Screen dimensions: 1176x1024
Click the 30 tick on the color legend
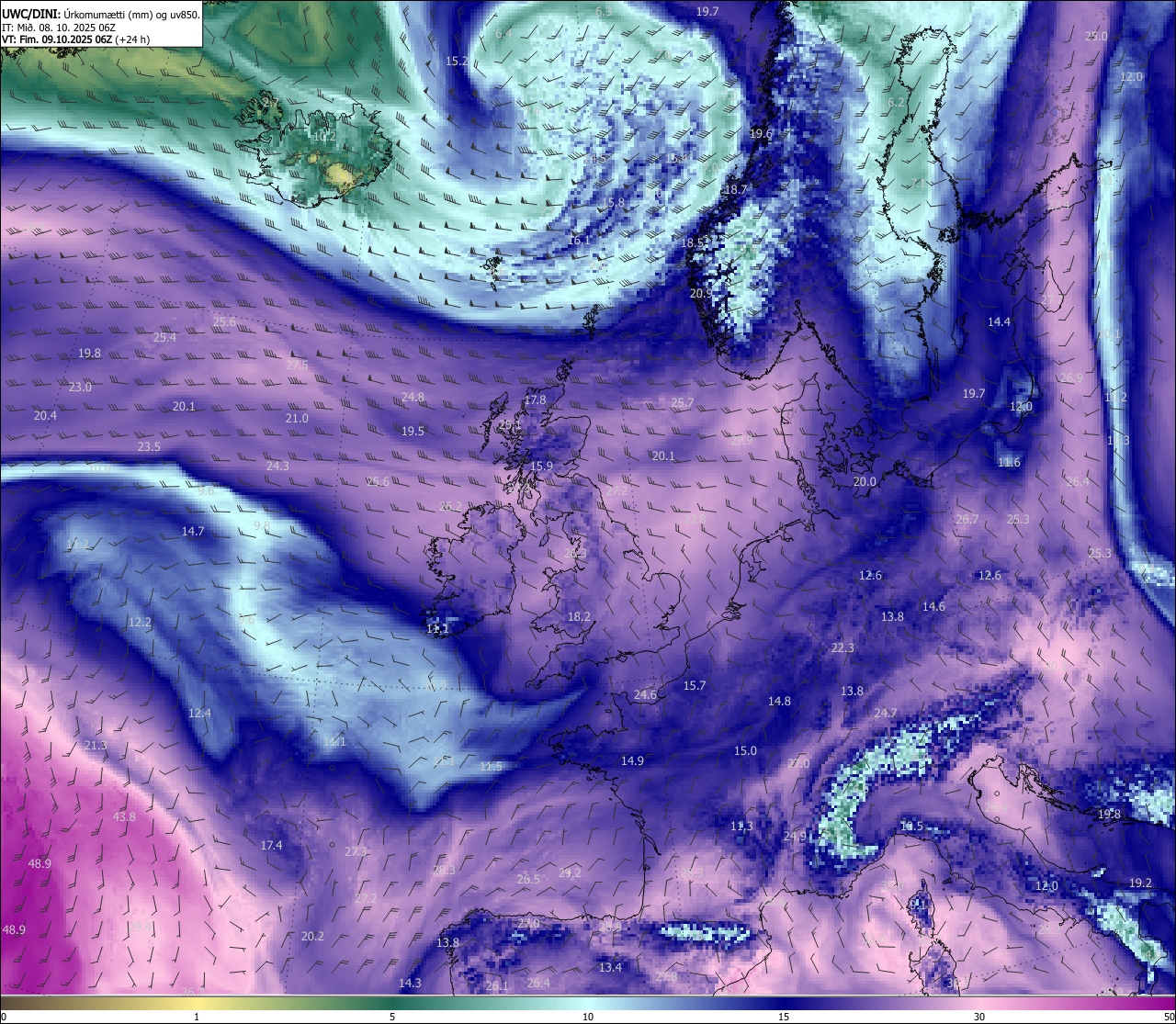[x=979, y=1017]
